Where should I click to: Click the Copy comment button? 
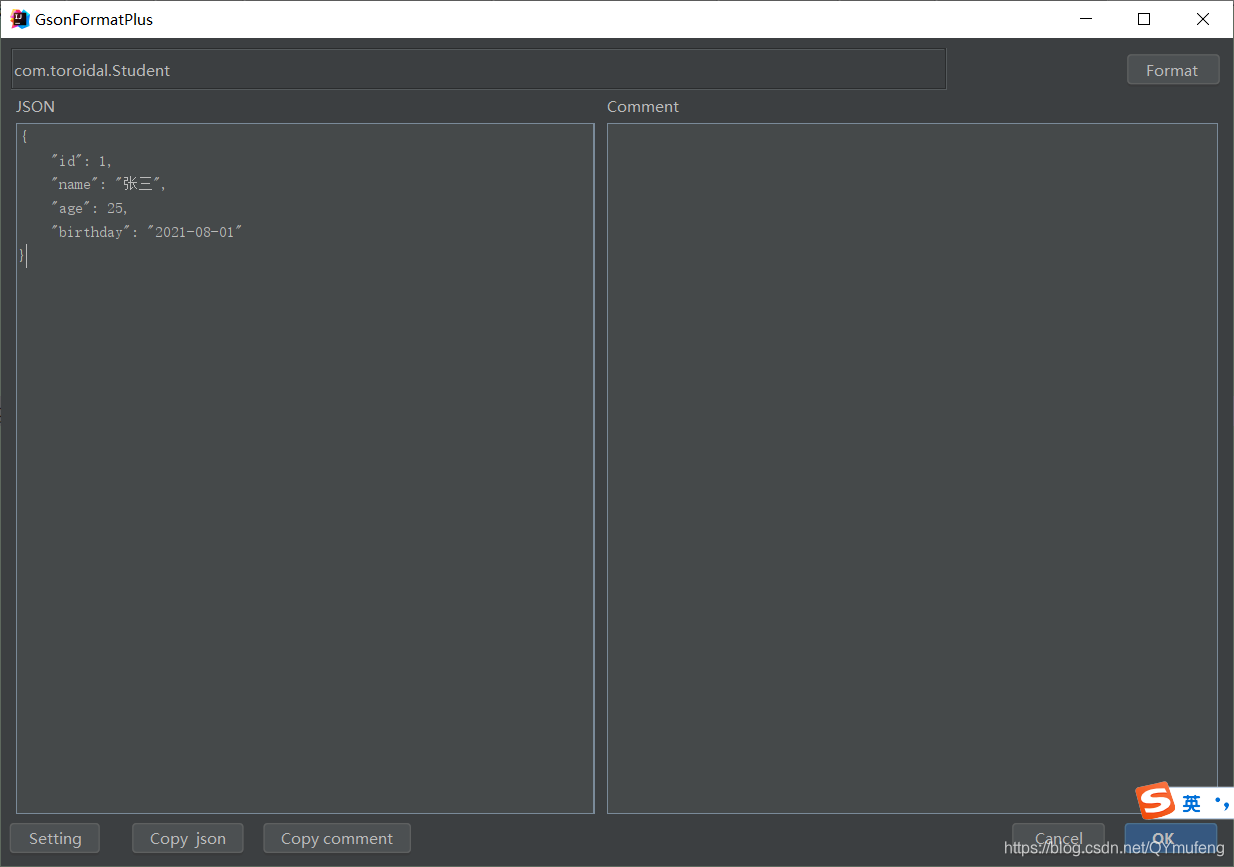point(337,838)
